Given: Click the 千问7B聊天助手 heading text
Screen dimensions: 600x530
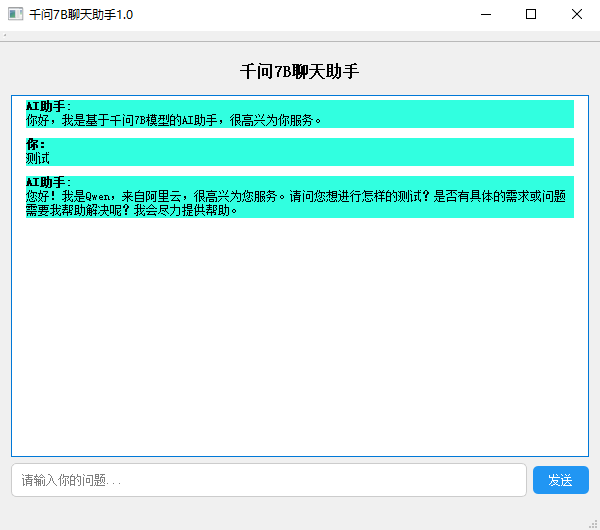Looking at the screenshot, I should click(x=300, y=72).
